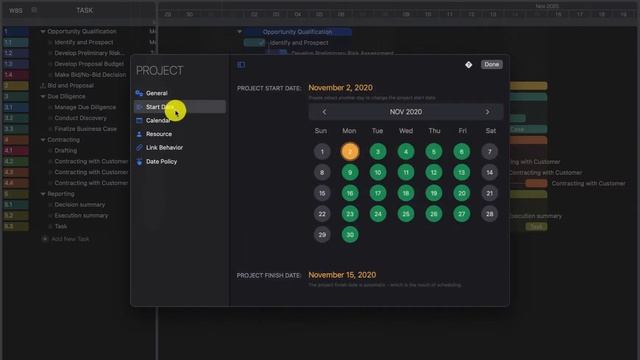
Task: Click the Date Policy shield icon
Action: point(139,162)
